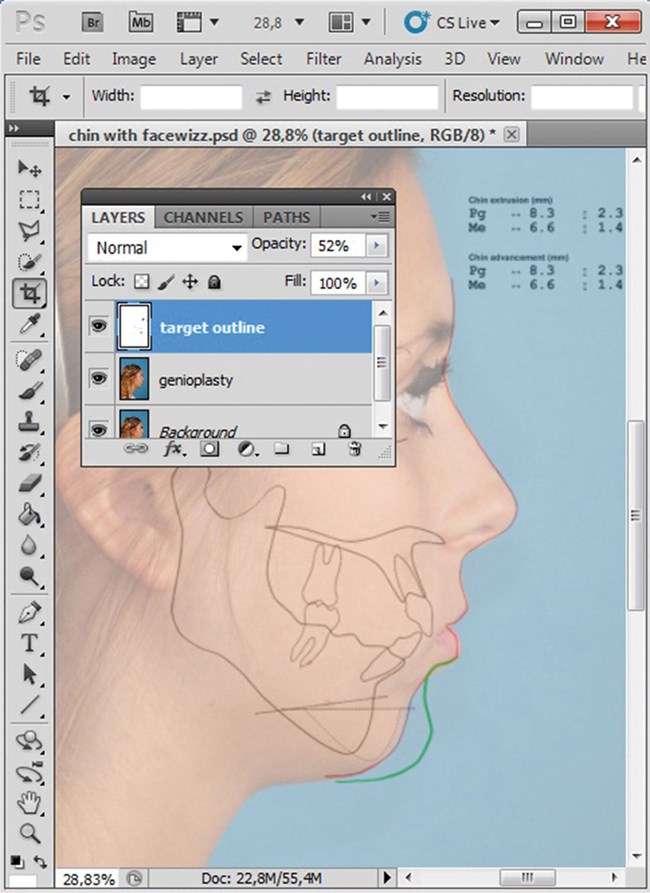This screenshot has width=650, height=893.
Task: Open the Filter menu
Action: click(x=323, y=59)
